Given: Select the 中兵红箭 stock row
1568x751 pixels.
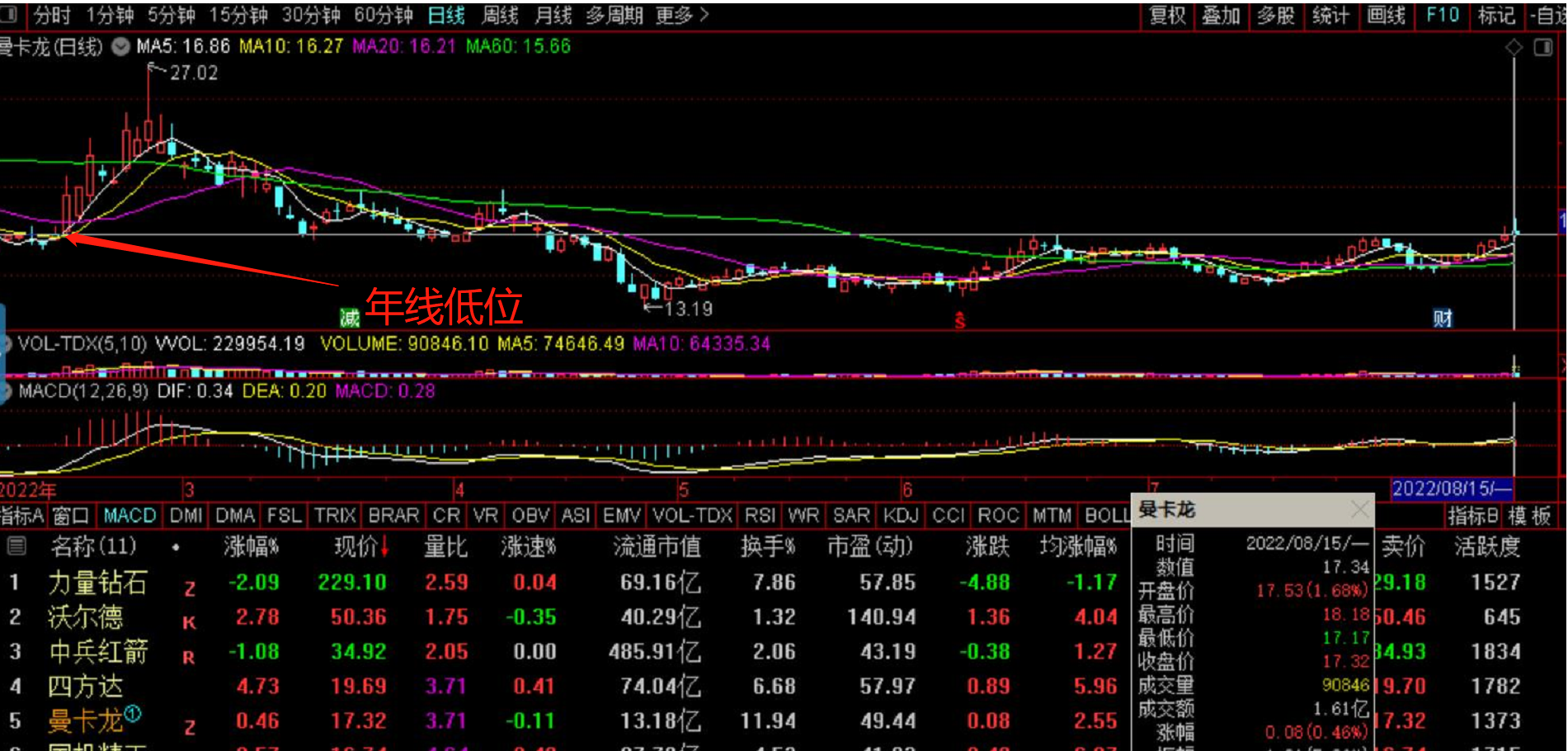Looking at the screenshot, I should click(565, 652).
